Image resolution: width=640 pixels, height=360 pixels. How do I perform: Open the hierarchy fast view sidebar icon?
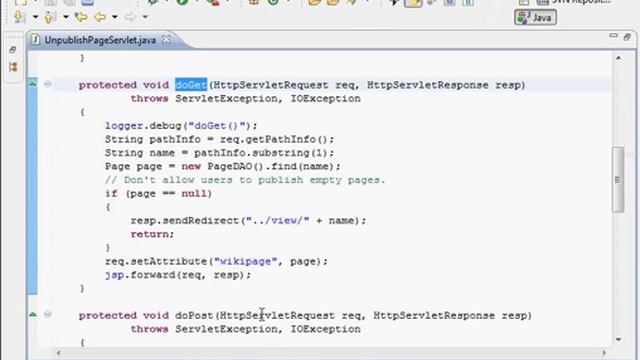(x=13, y=67)
